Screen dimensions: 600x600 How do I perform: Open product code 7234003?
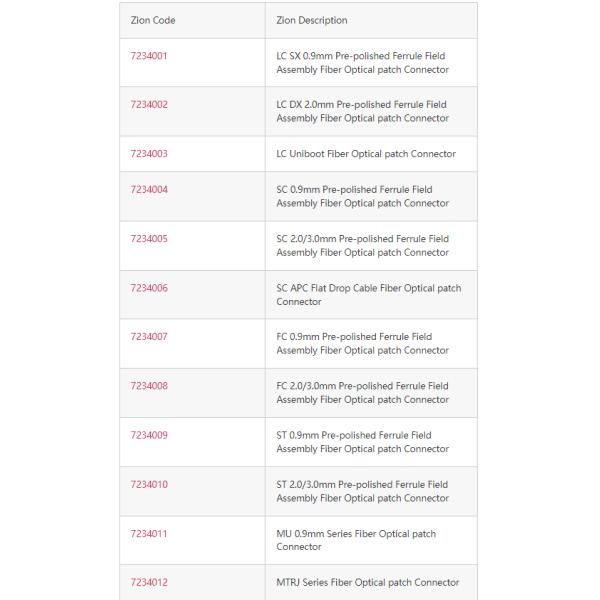tap(149, 154)
